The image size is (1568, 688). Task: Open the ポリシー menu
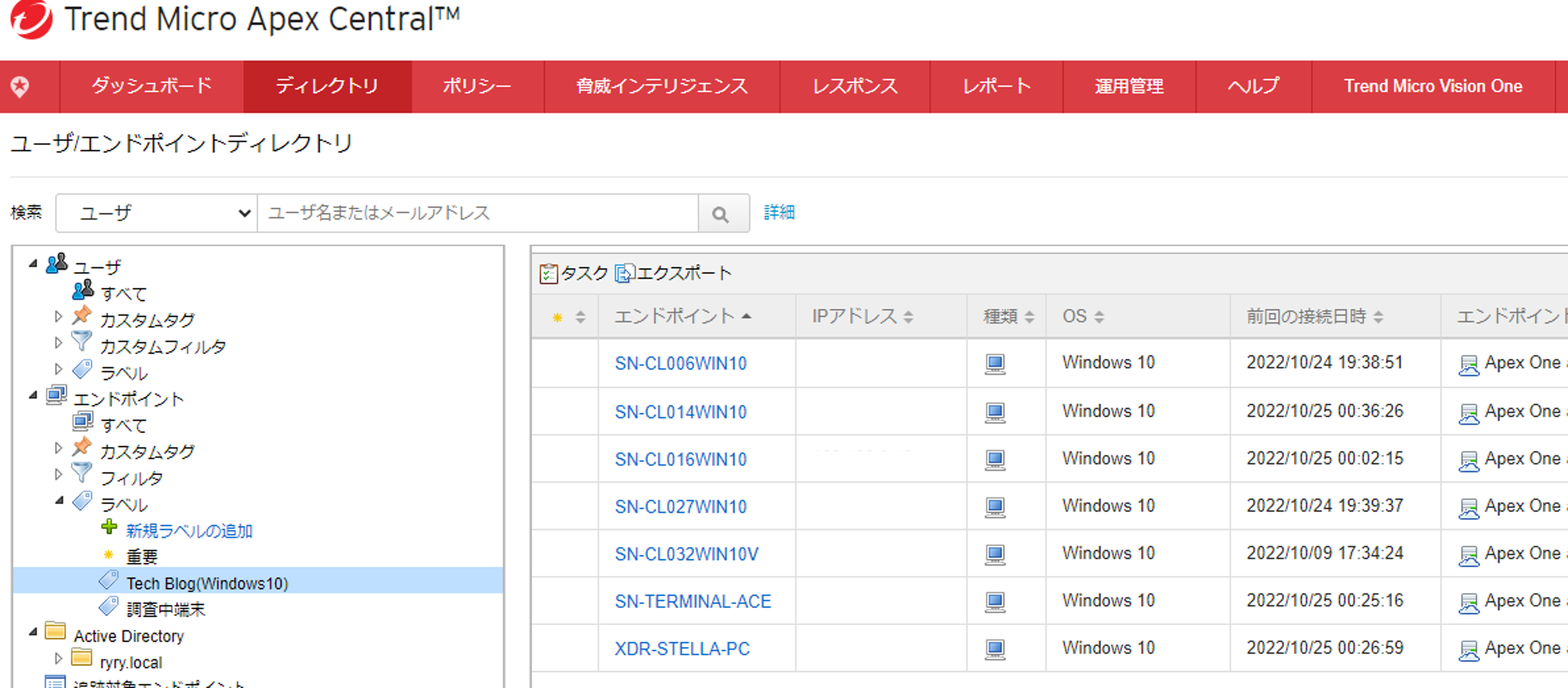pyautogui.click(x=477, y=86)
